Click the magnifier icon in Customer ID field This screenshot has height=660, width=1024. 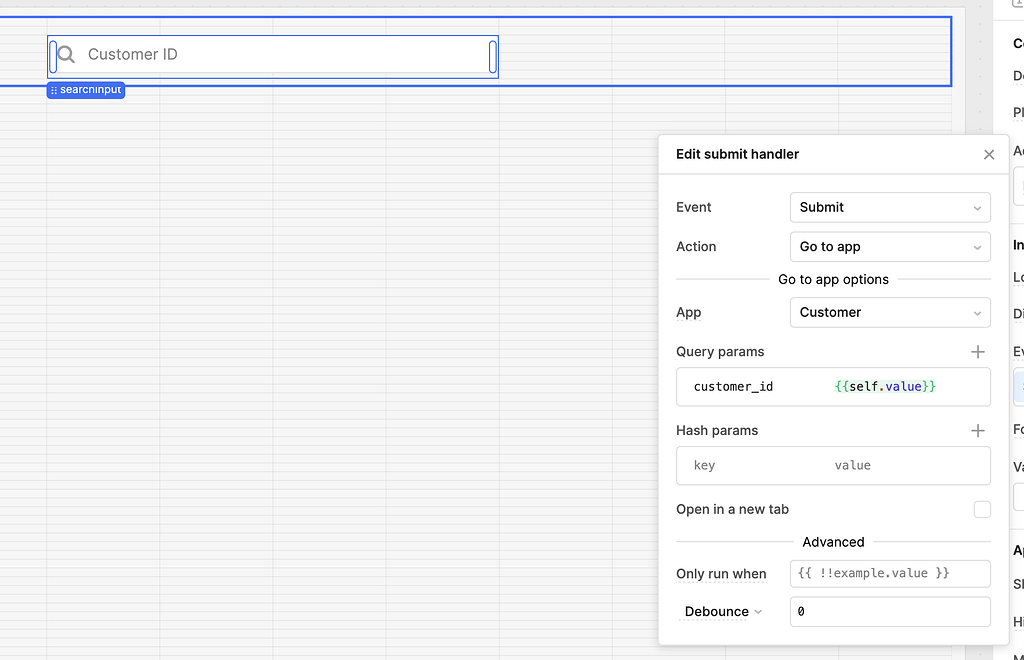pos(66,55)
